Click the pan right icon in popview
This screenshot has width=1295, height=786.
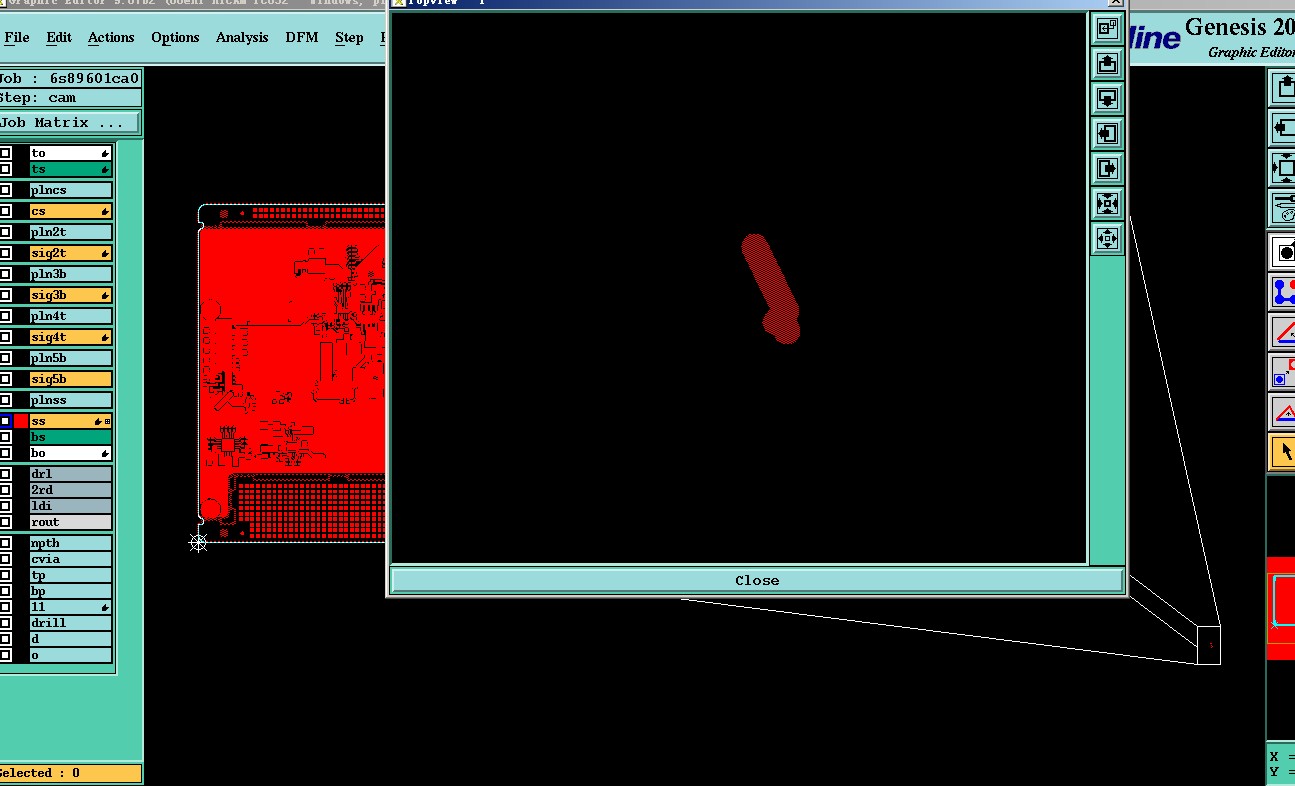click(x=1107, y=168)
